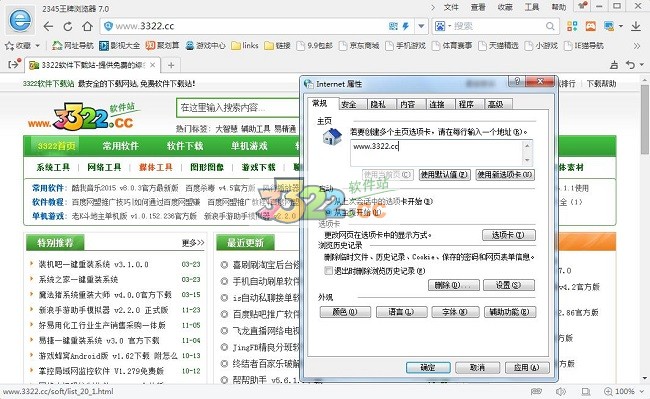Open the 颜色 appearance button
650x399 pixels.
[x=345, y=312]
